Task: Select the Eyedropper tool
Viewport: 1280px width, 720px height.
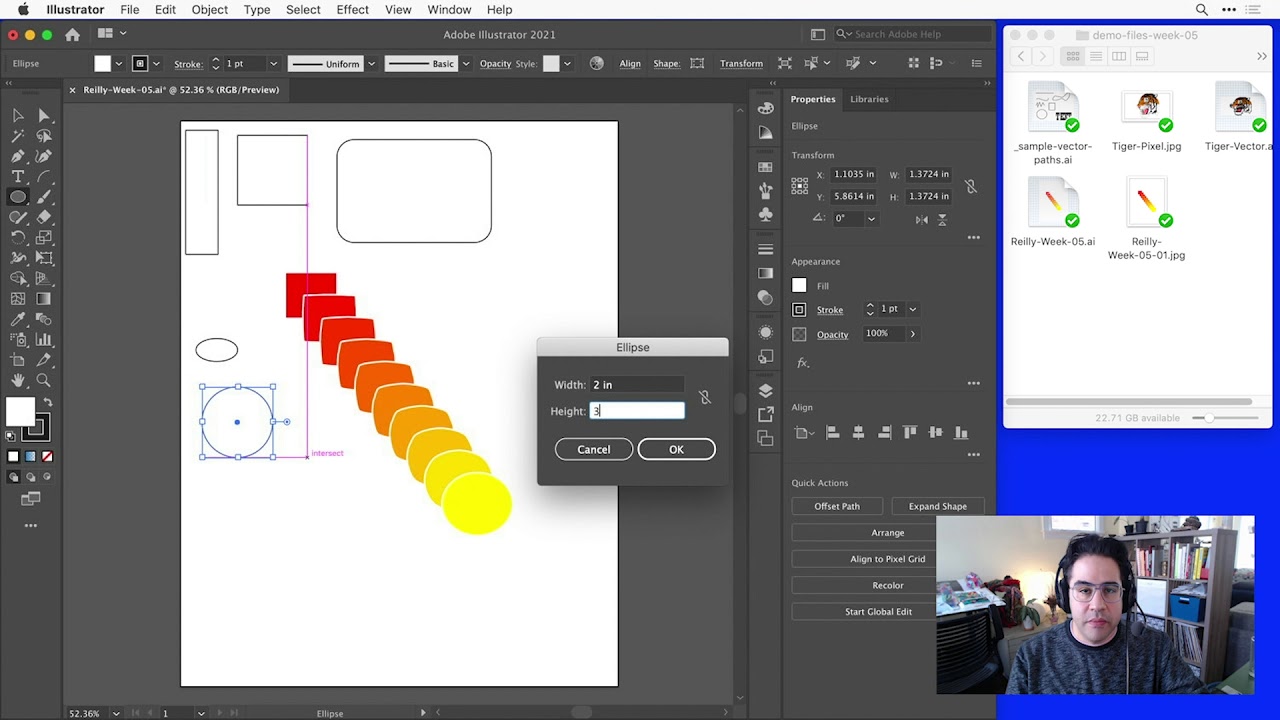Action: (18, 319)
